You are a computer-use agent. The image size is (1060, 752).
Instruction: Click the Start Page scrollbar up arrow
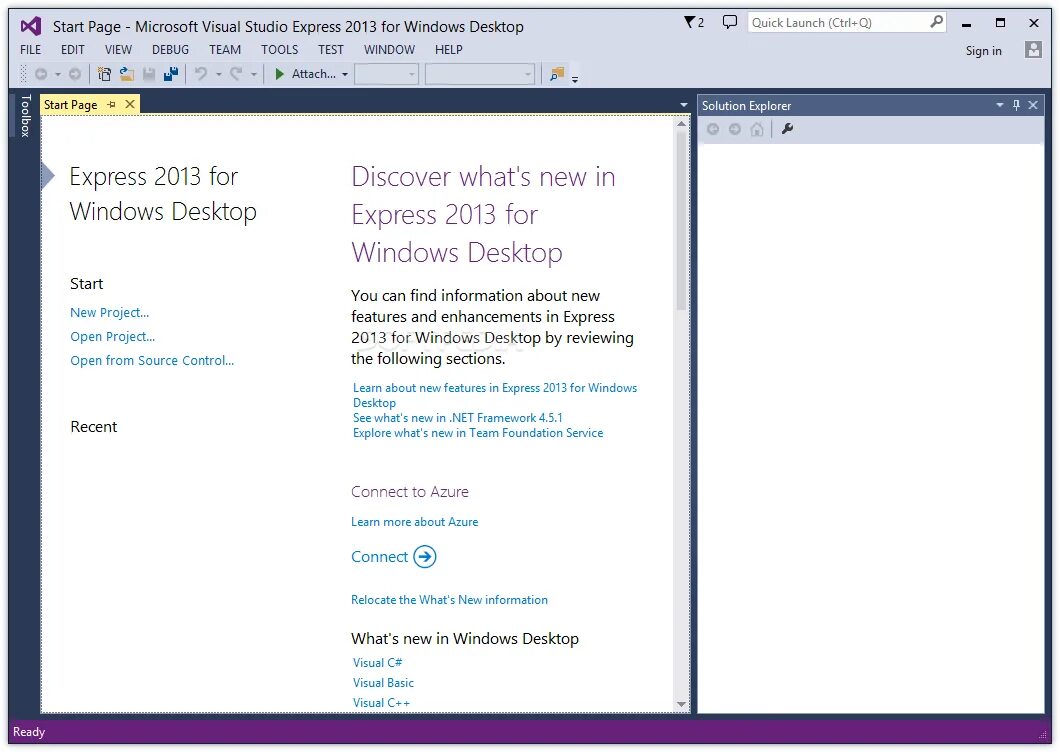[x=681, y=123]
